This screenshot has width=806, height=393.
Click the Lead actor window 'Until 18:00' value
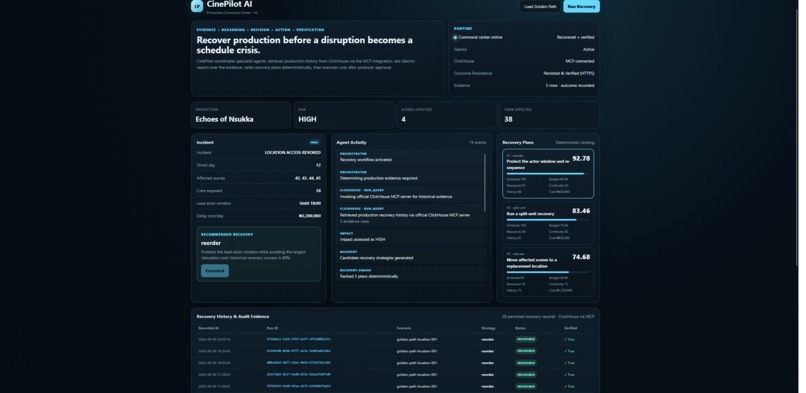[x=310, y=203]
